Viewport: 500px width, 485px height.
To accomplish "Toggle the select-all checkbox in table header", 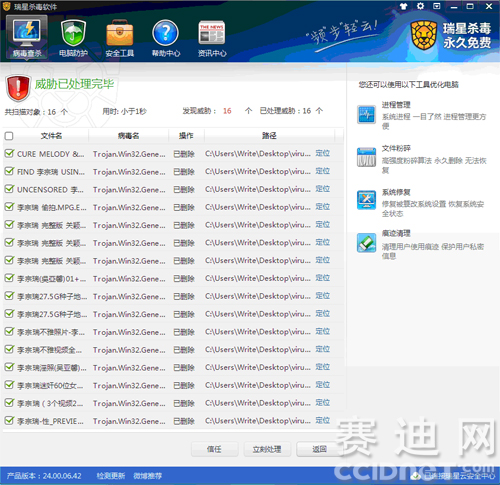I will coord(9,136).
